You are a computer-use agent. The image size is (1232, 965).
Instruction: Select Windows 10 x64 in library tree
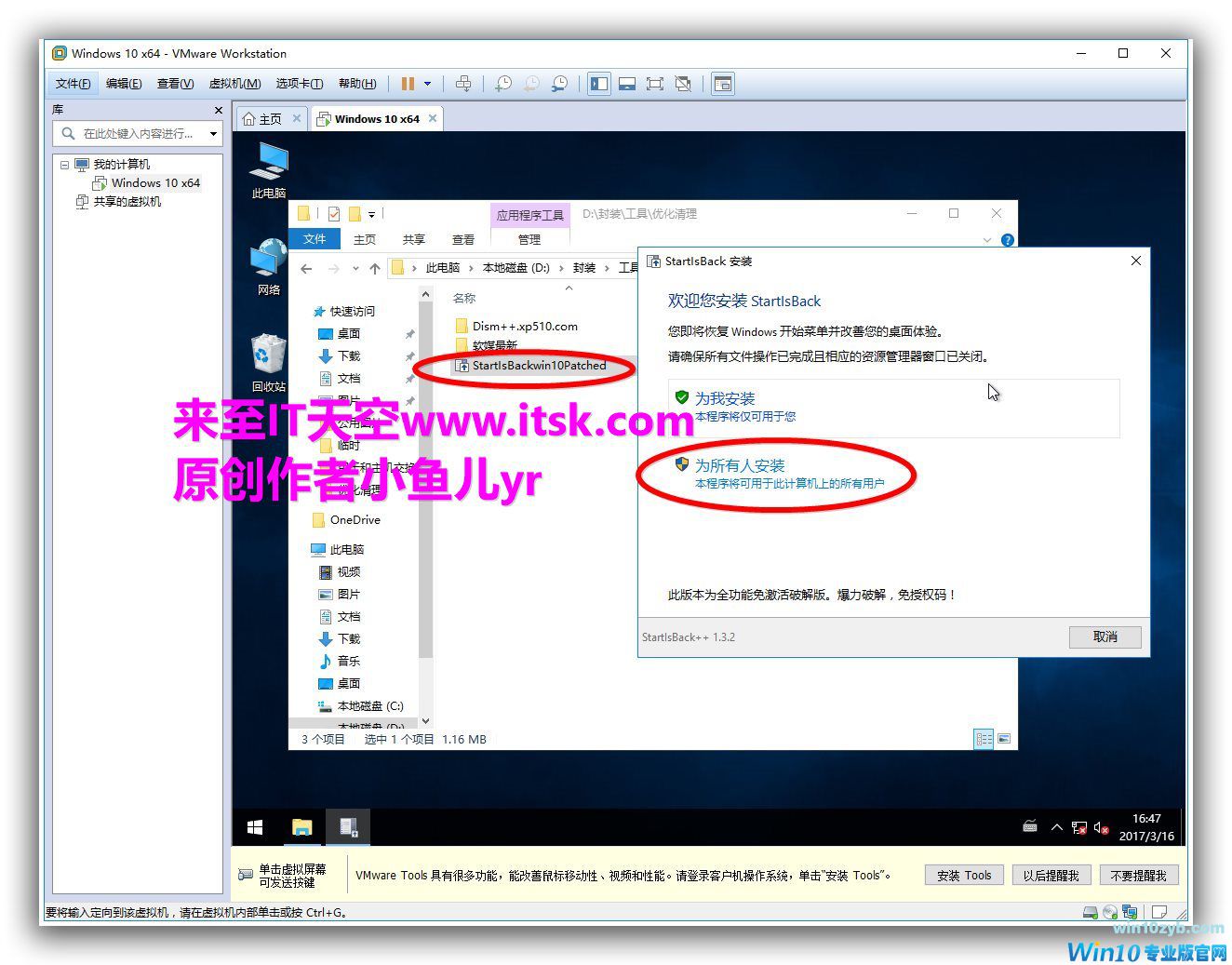(x=147, y=183)
